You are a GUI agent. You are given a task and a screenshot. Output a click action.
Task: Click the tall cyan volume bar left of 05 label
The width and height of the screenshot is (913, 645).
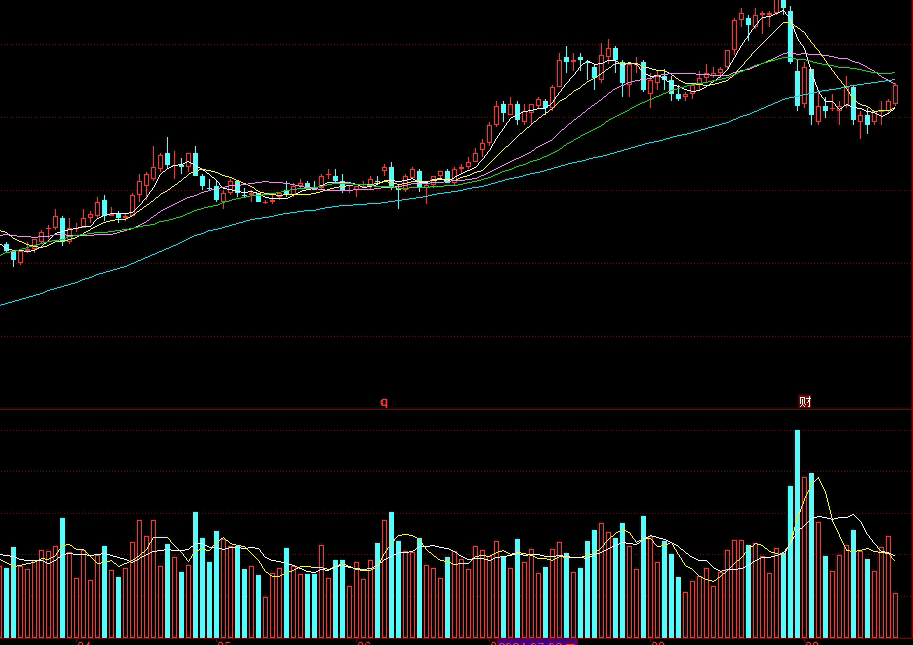(x=196, y=575)
